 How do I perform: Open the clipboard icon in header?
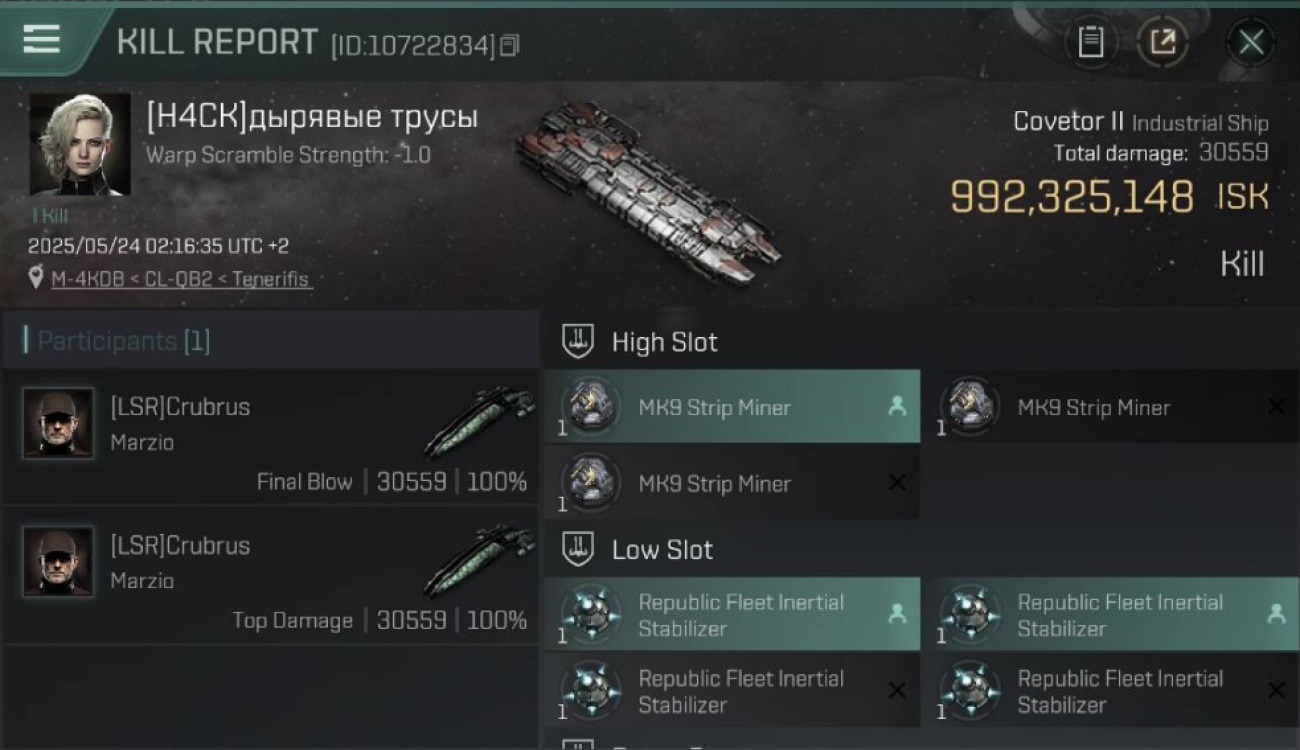point(1091,42)
